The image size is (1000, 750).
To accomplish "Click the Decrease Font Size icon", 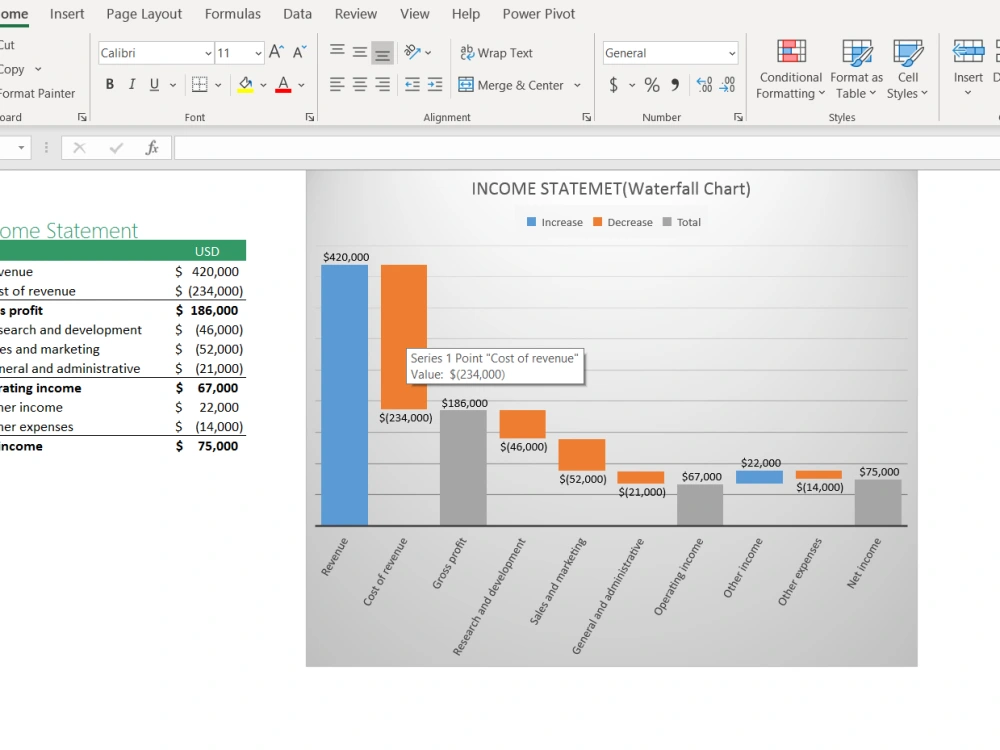I will [300, 52].
